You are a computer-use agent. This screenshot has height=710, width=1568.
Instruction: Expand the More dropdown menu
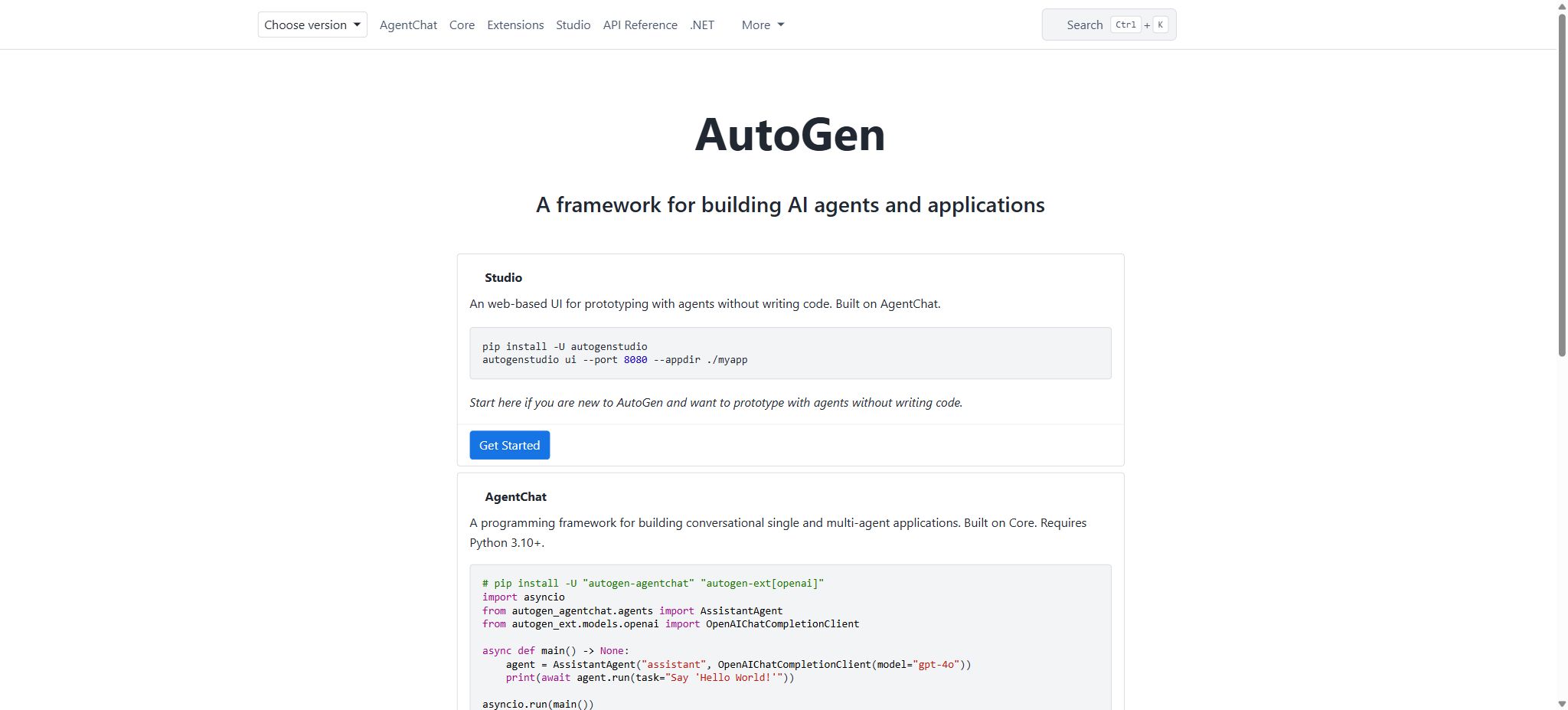pyautogui.click(x=763, y=25)
